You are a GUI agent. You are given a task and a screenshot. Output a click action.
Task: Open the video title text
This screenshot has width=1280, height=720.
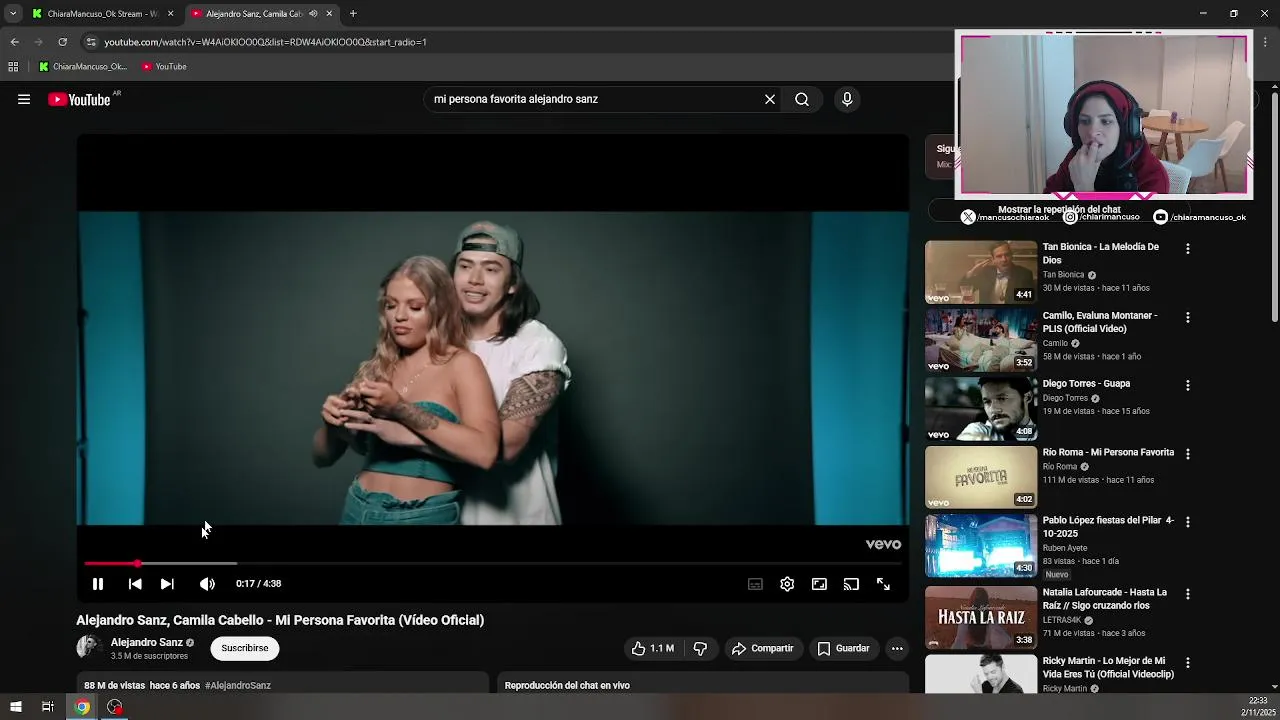pos(280,620)
